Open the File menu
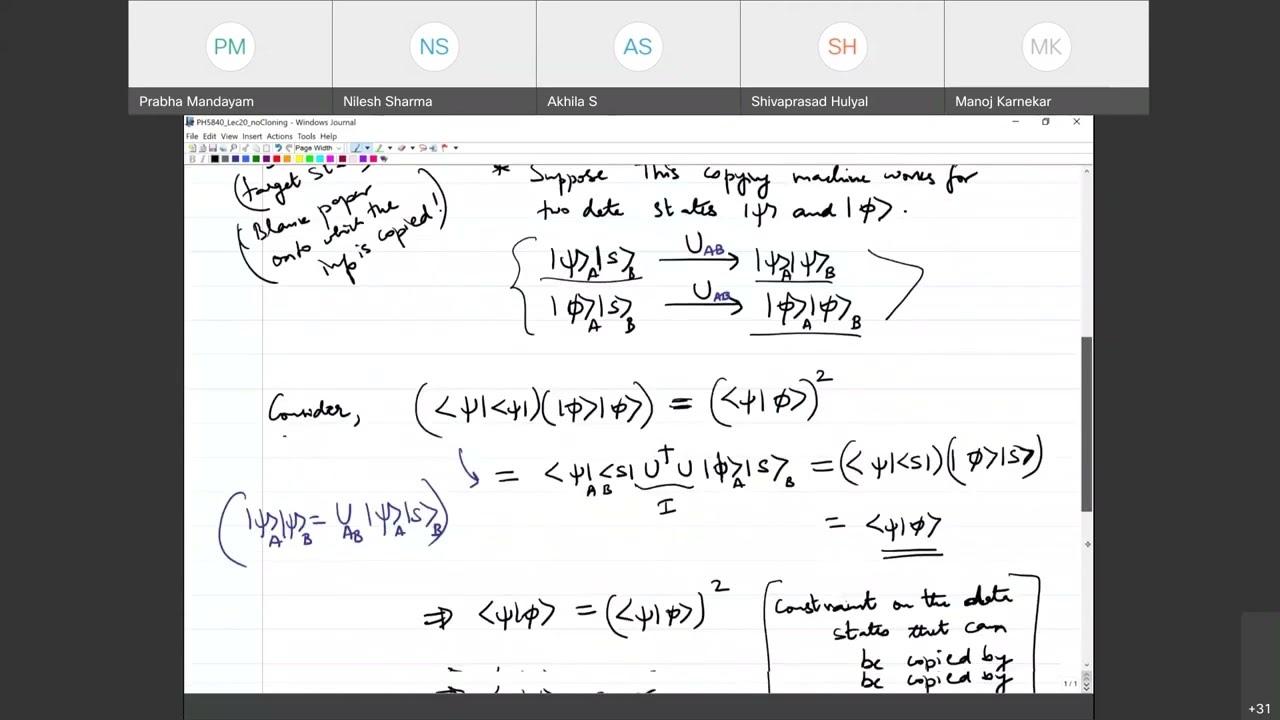The width and height of the screenshot is (1280, 720). click(x=192, y=136)
